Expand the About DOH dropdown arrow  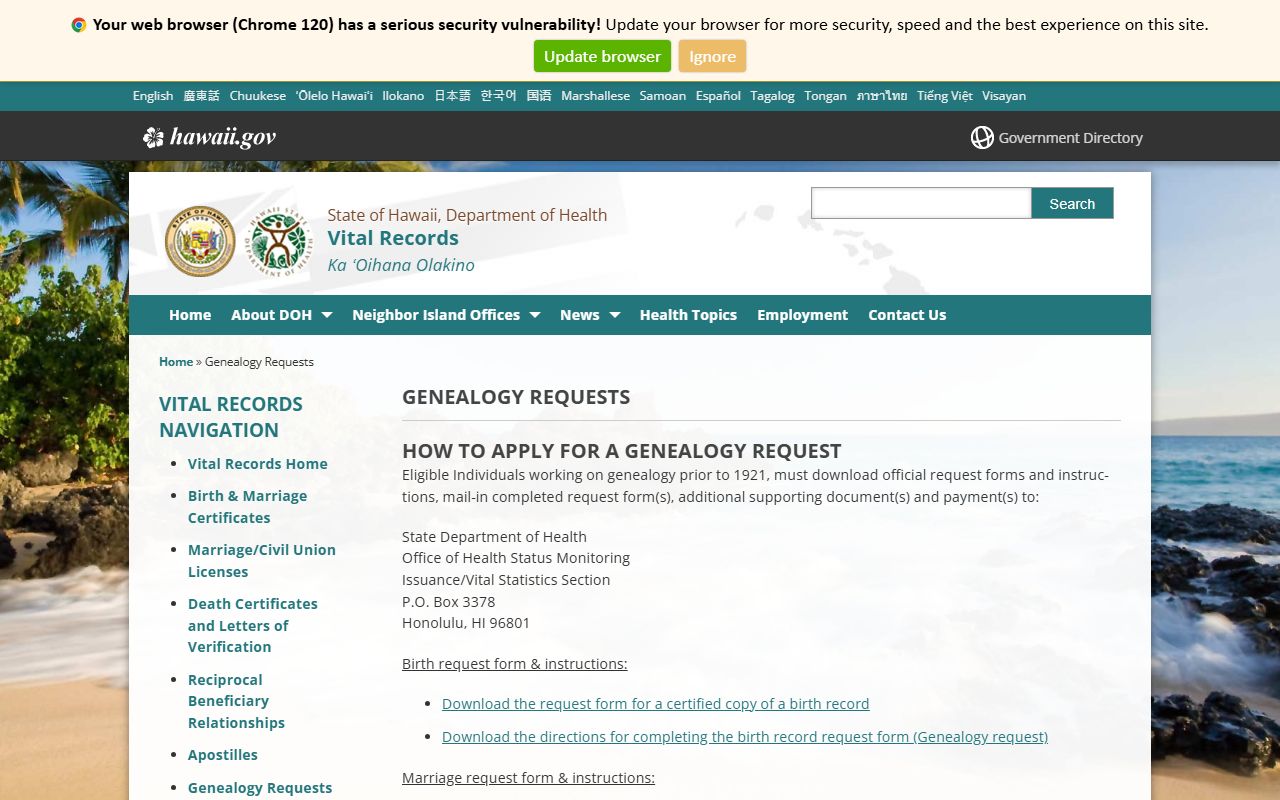(x=326, y=315)
